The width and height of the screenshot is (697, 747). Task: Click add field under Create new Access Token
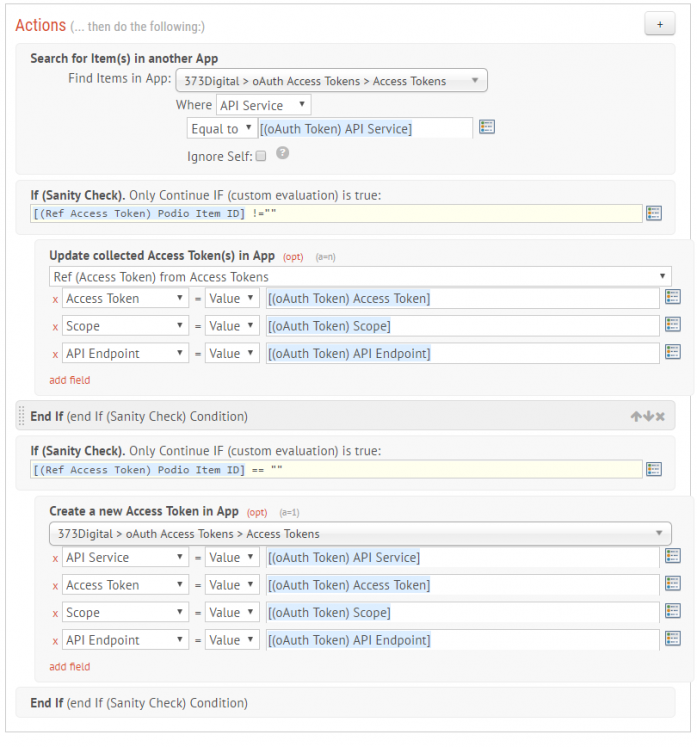click(x=70, y=666)
